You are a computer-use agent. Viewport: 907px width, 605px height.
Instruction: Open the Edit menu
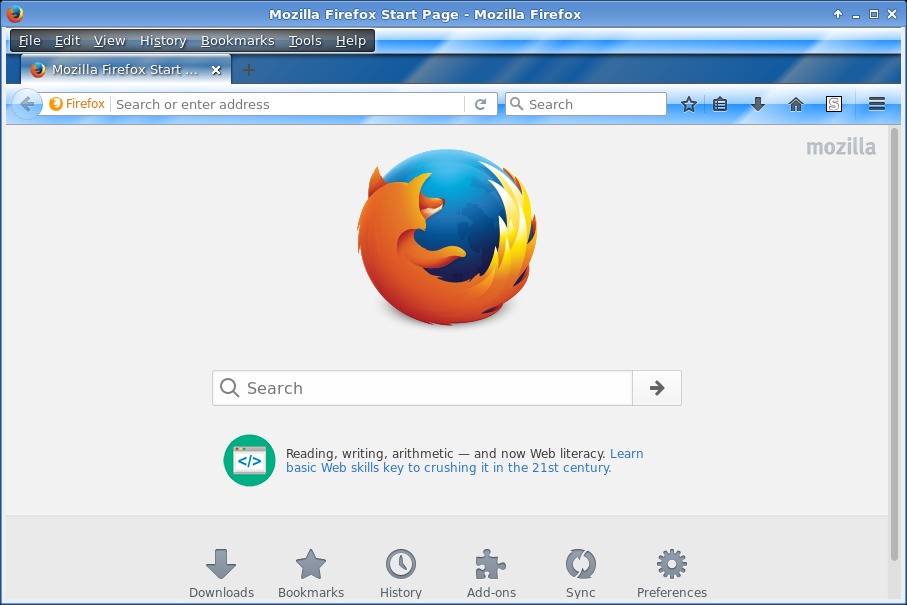pos(67,40)
